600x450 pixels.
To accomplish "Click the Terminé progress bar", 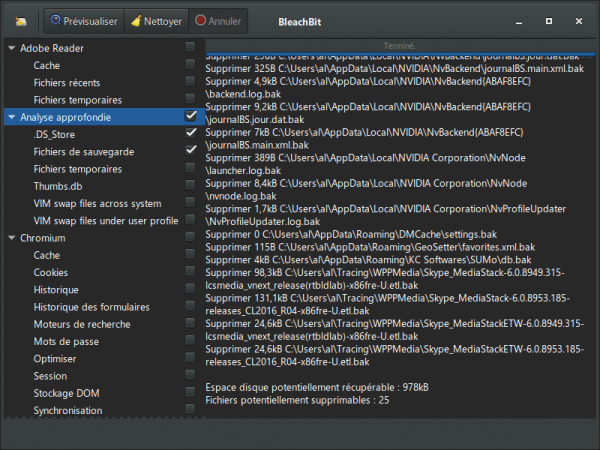I will [x=400, y=46].
